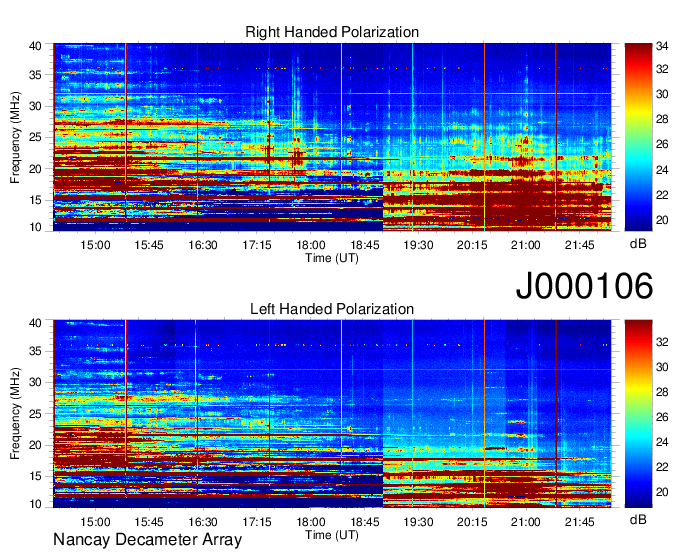Click the 'dB' unit label beside the Right Handed color bar
The image size is (680, 552).
pos(638,244)
